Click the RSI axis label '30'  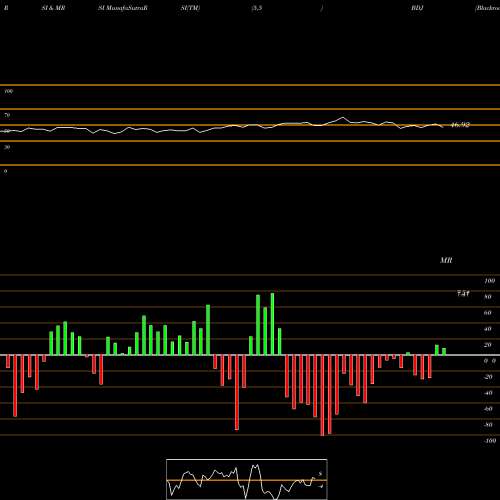coord(7,147)
